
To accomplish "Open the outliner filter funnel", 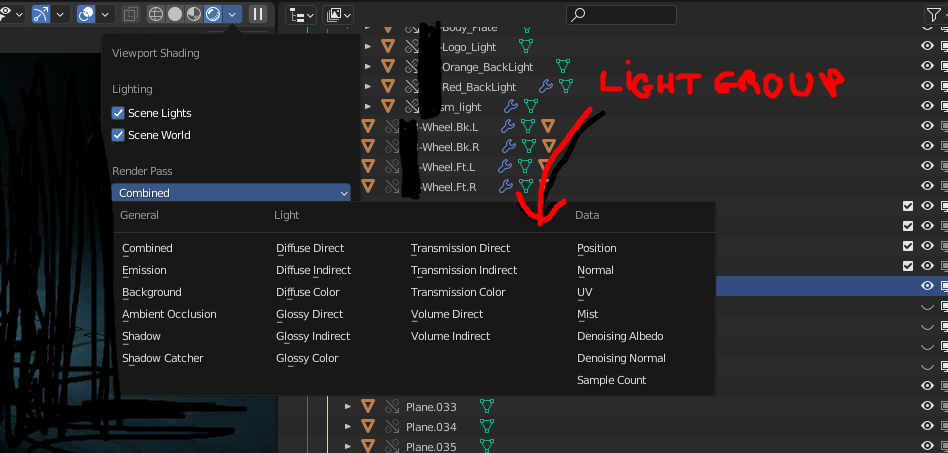I will pos(936,15).
